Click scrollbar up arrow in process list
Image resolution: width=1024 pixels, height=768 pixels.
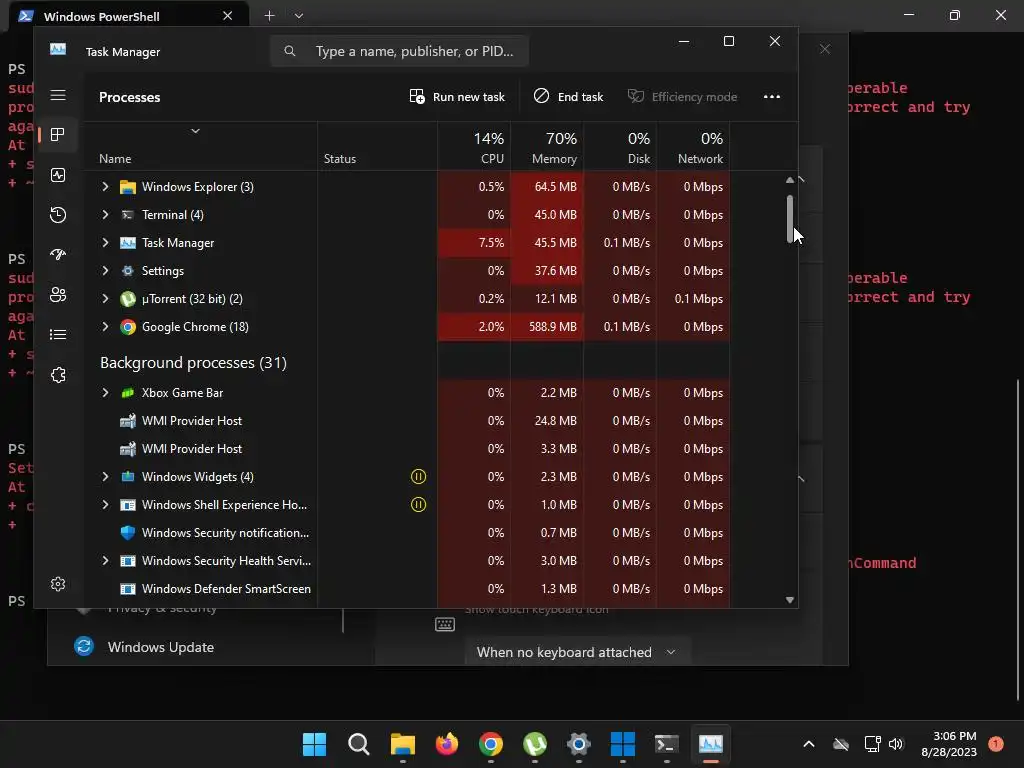click(790, 180)
